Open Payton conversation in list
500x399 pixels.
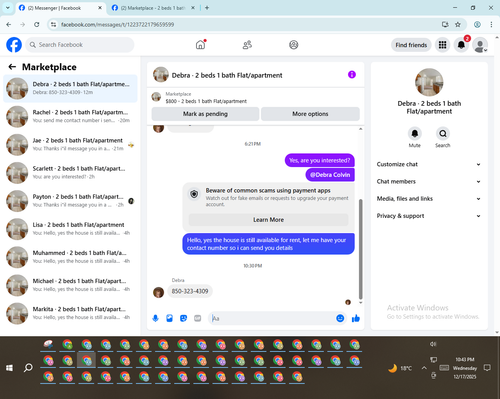point(70,201)
